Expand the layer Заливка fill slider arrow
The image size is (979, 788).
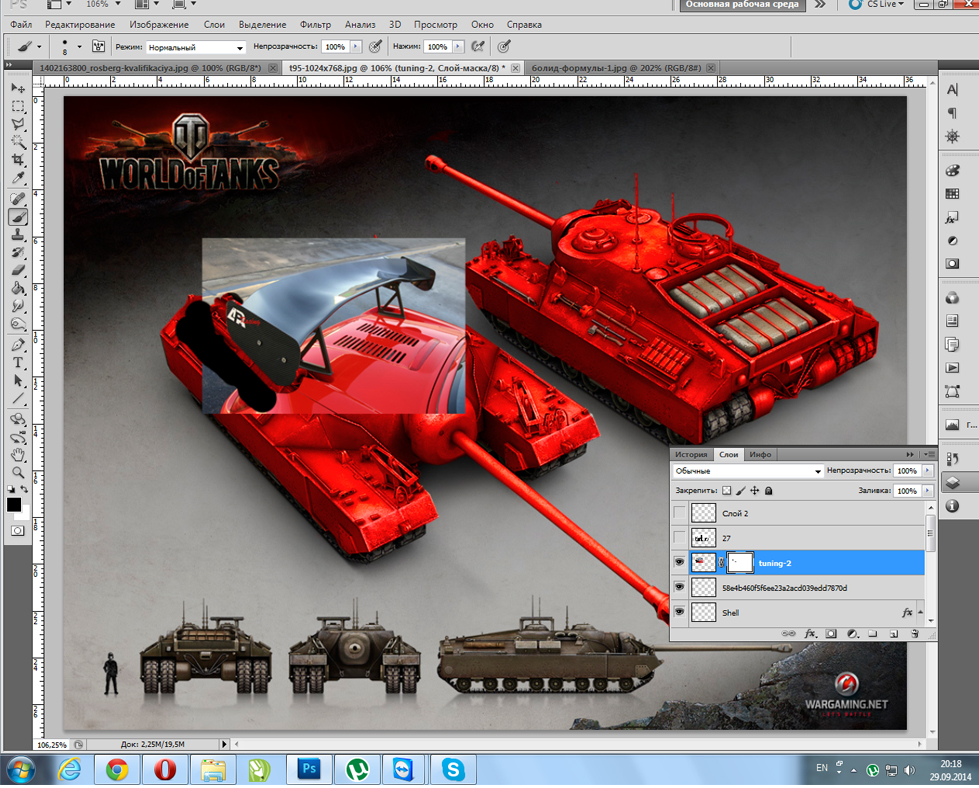tap(928, 491)
